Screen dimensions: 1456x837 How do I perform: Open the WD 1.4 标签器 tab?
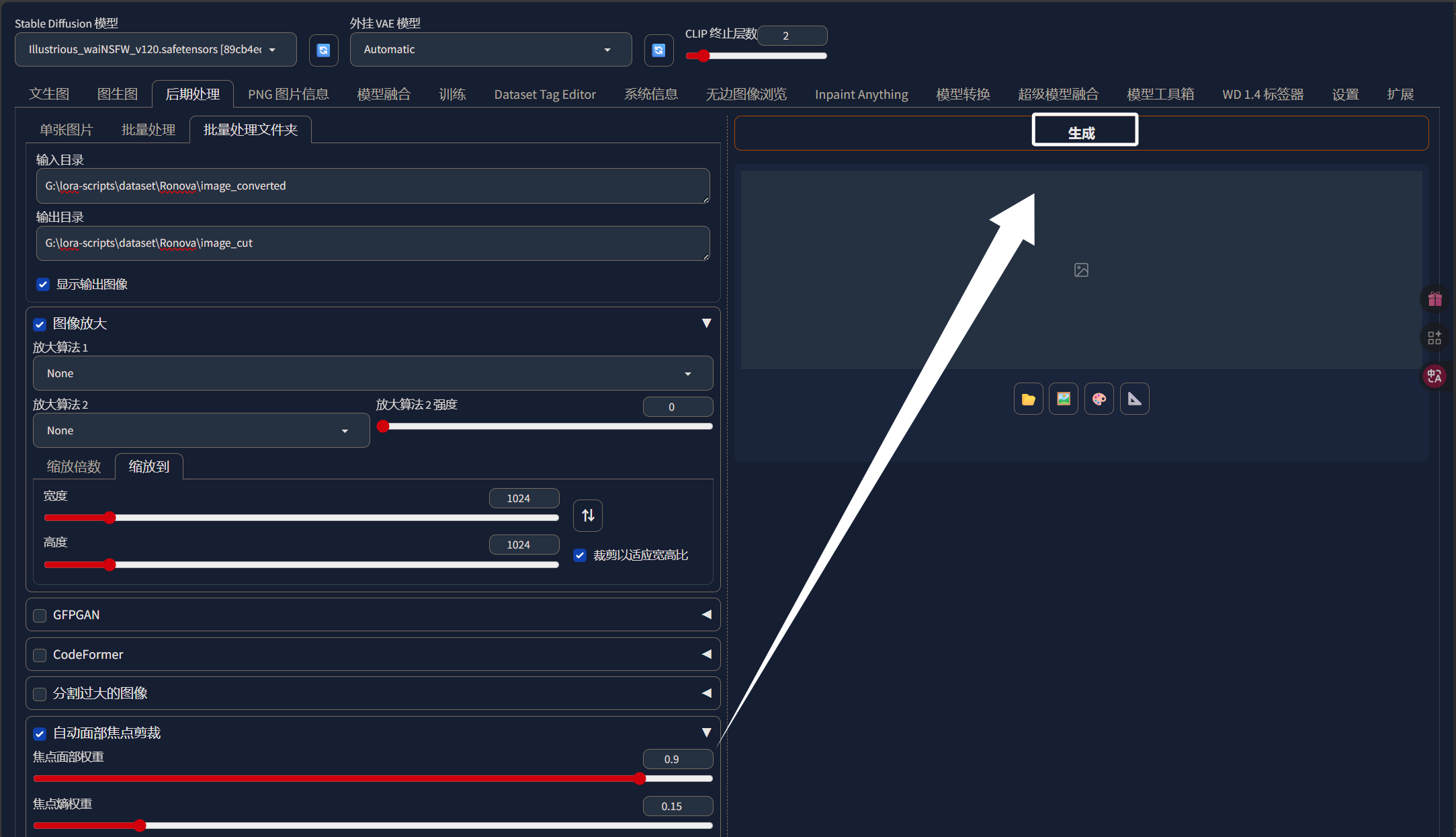(1263, 94)
